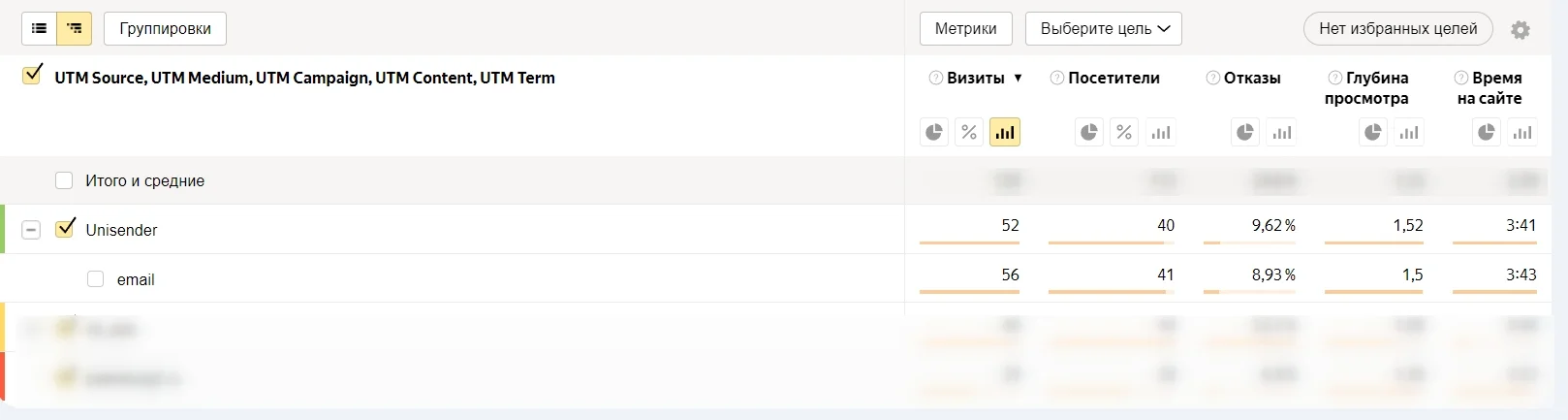1568x420 pixels.
Task: Uncheck the Unisender row checkbox
Action: click(x=65, y=229)
